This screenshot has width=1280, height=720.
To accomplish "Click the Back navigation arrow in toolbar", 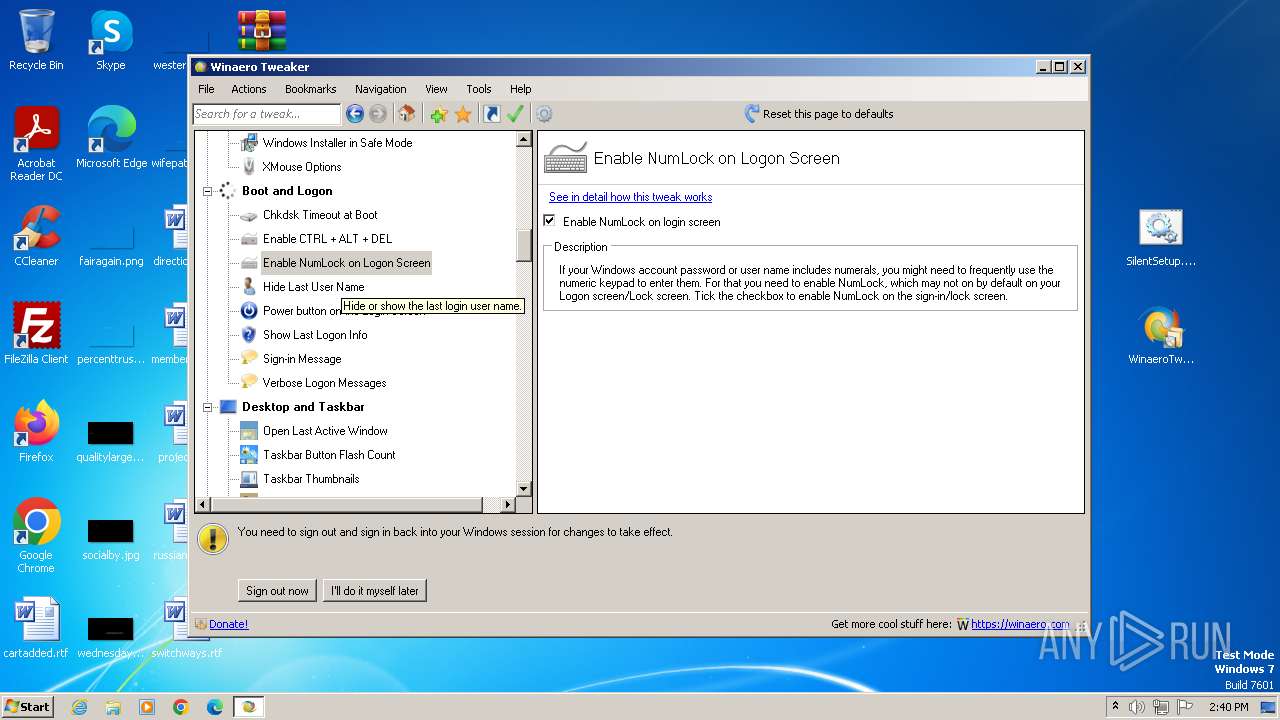I will tap(355, 114).
